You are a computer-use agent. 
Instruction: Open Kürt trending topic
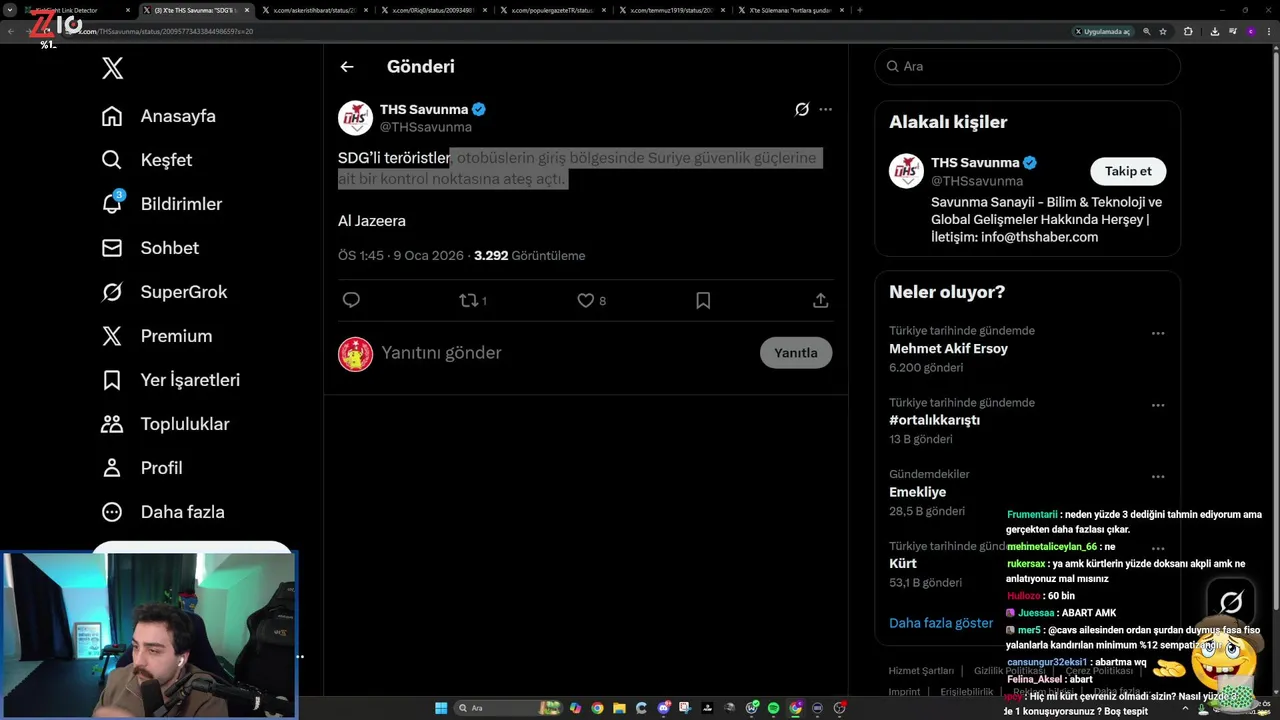(x=903, y=564)
